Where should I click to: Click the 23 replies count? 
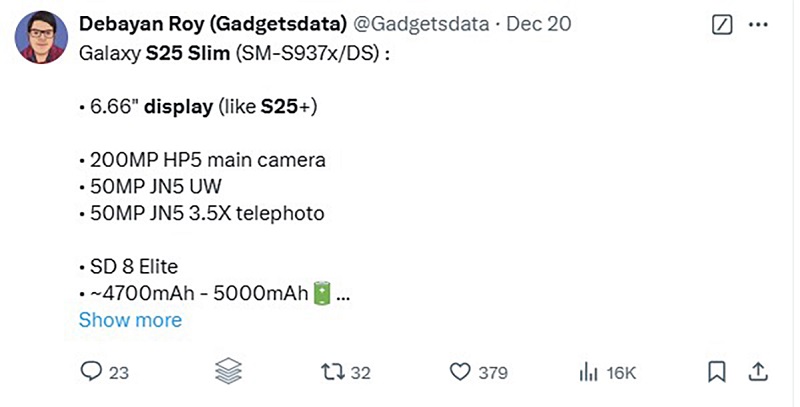click(x=119, y=373)
